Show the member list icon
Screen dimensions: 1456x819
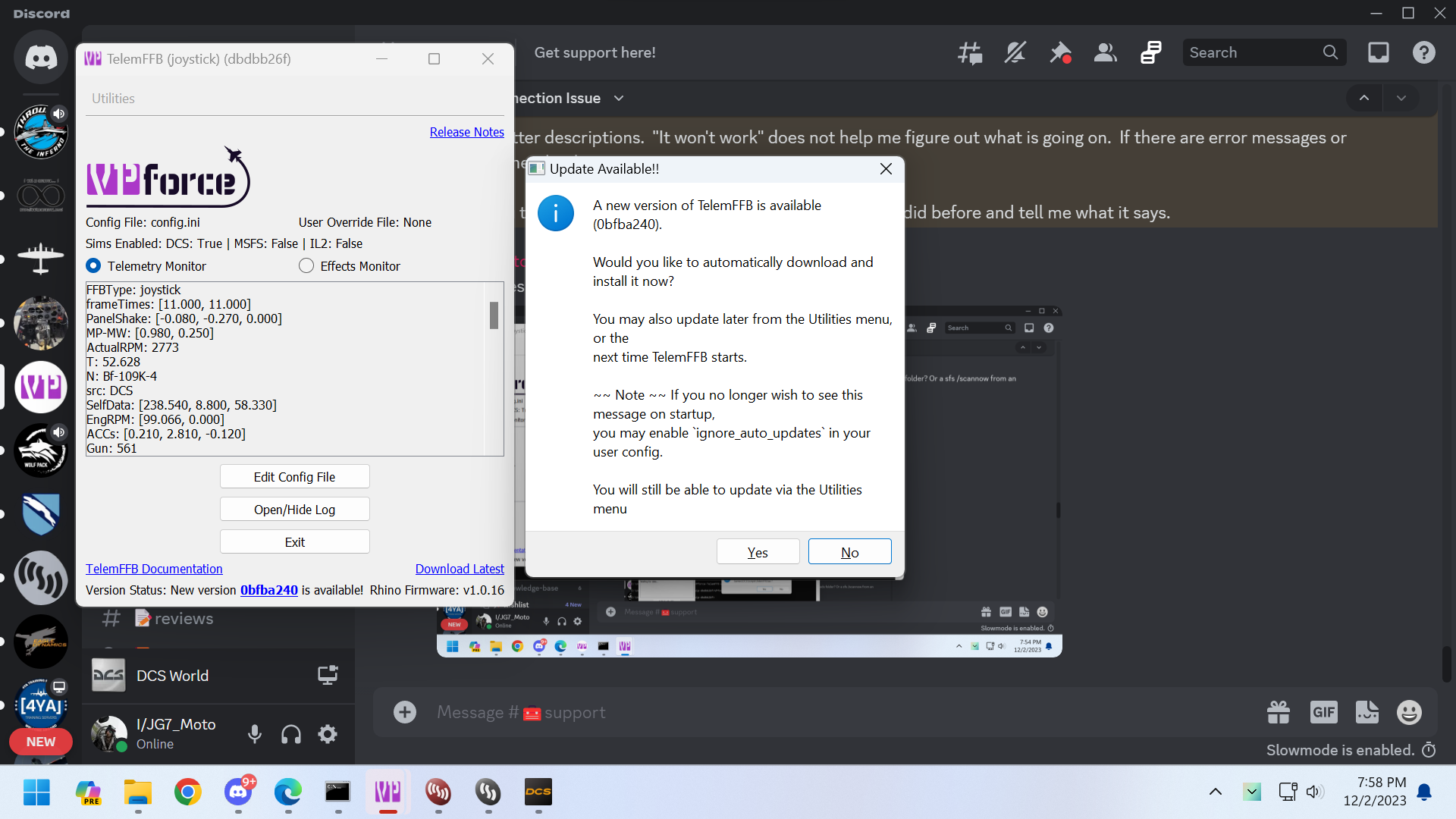(x=1105, y=52)
